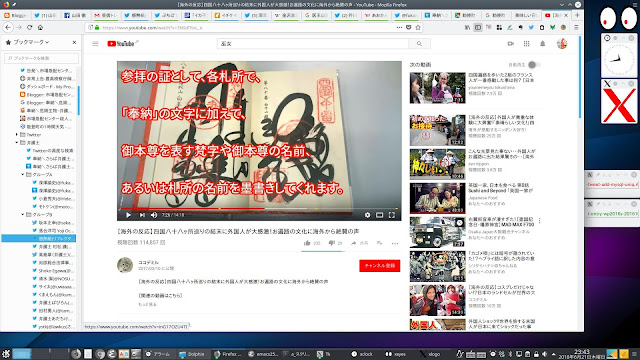Open the channel avatar beside ココデミル
Screen dimensions: 640x360
click(x=125, y=265)
